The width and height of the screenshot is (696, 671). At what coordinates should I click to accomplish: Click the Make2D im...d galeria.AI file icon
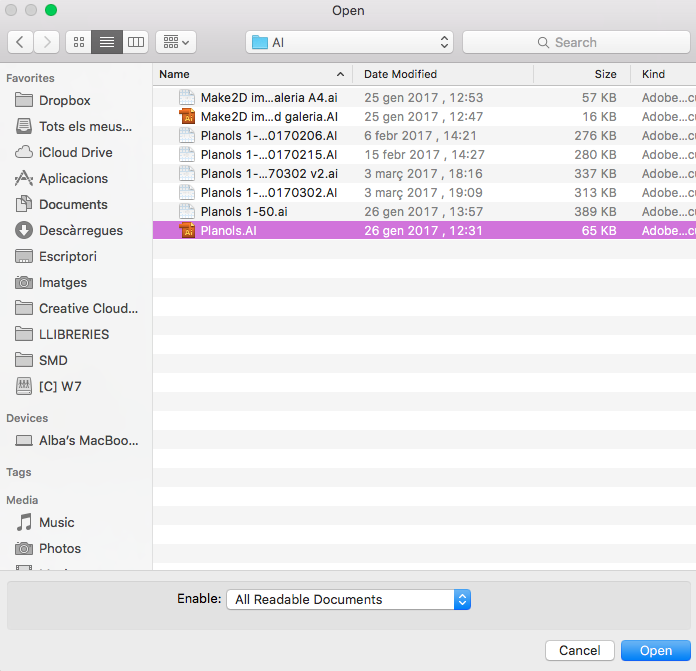[187, 117]
